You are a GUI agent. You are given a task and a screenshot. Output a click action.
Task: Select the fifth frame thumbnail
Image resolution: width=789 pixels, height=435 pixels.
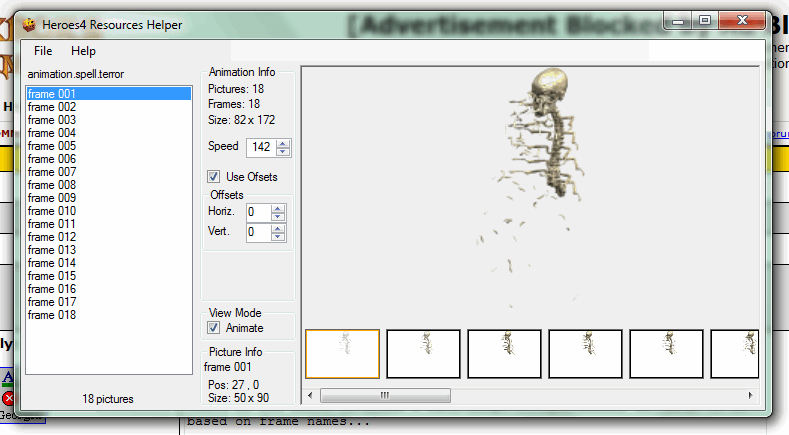(x=666, y=354)
